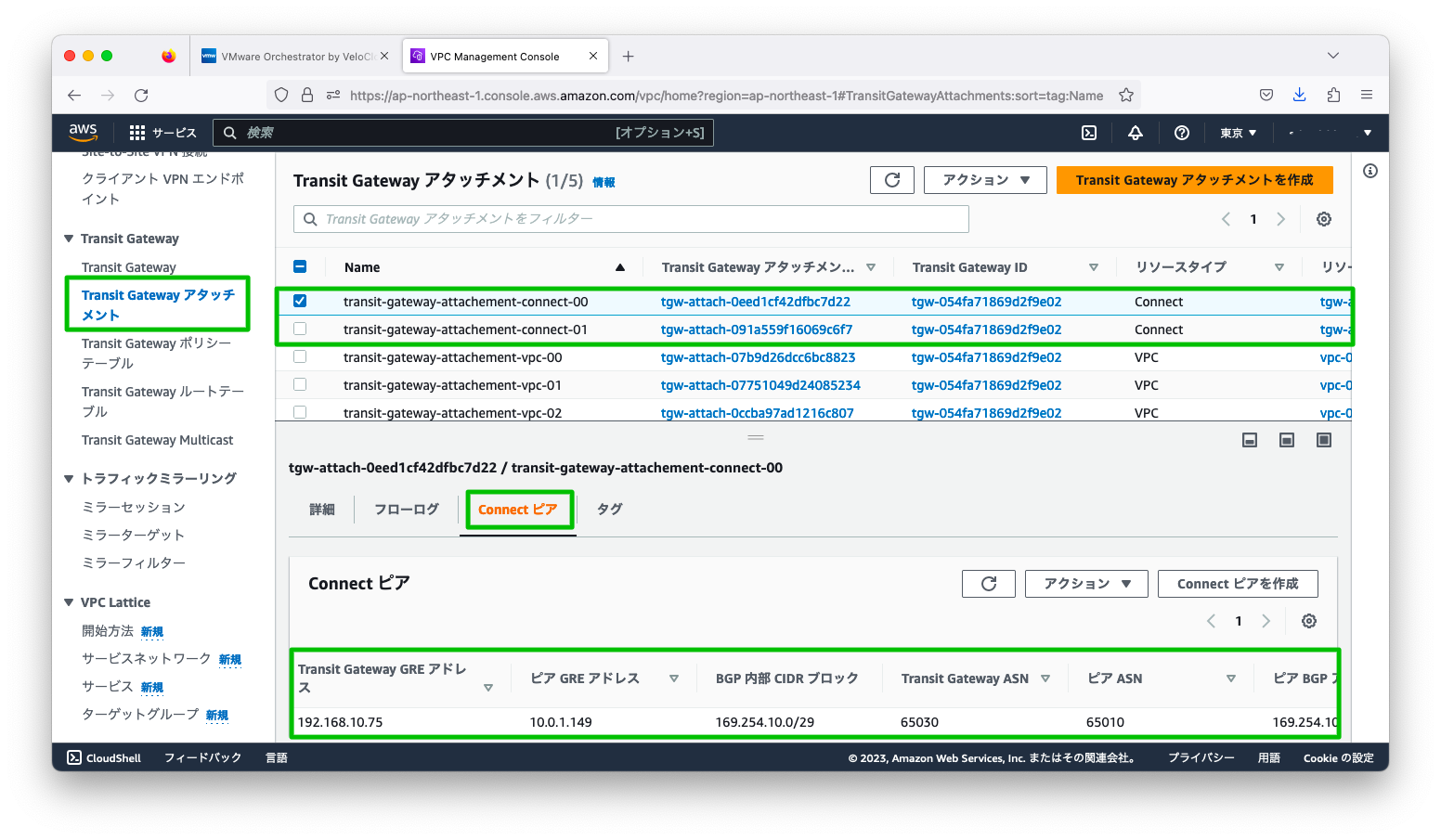Open attachments table preferences gear
1441x840 pixels.
pos(1324,219)
